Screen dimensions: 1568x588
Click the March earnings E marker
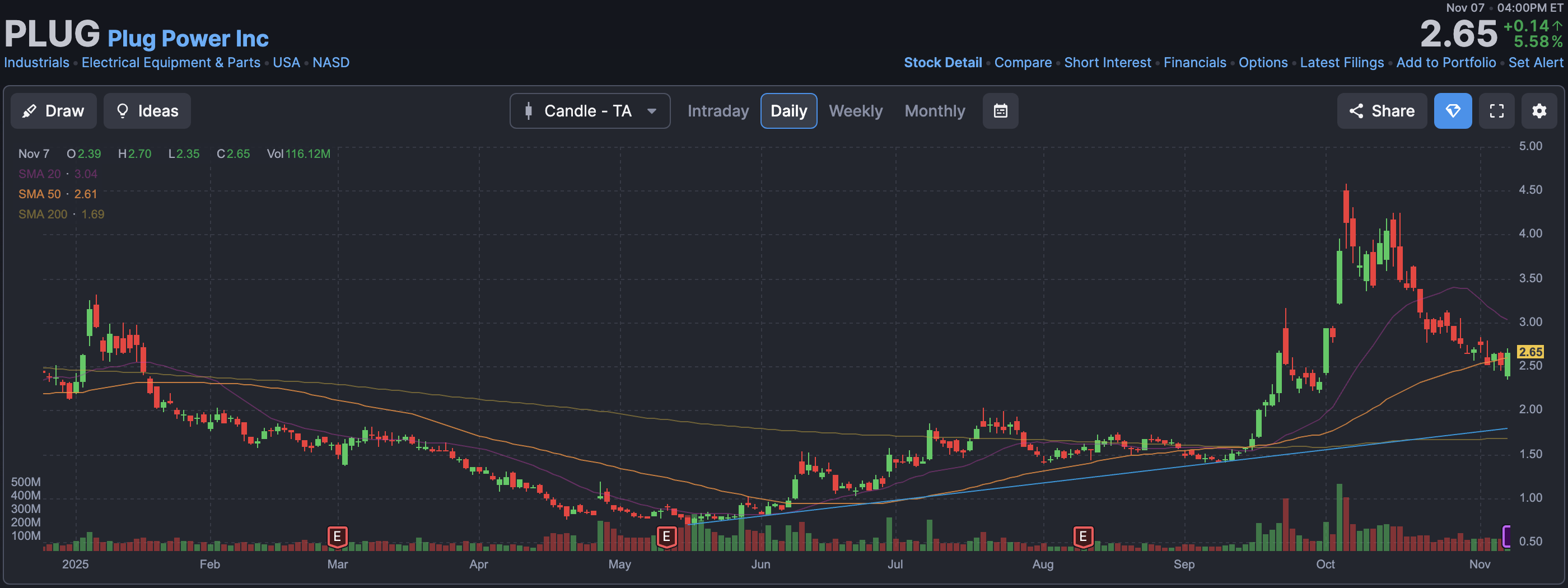337,537
